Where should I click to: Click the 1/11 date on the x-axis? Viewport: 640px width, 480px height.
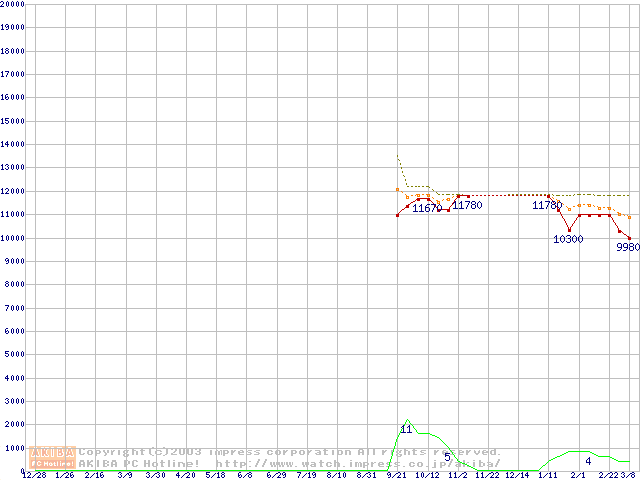[x=547, y=475]
